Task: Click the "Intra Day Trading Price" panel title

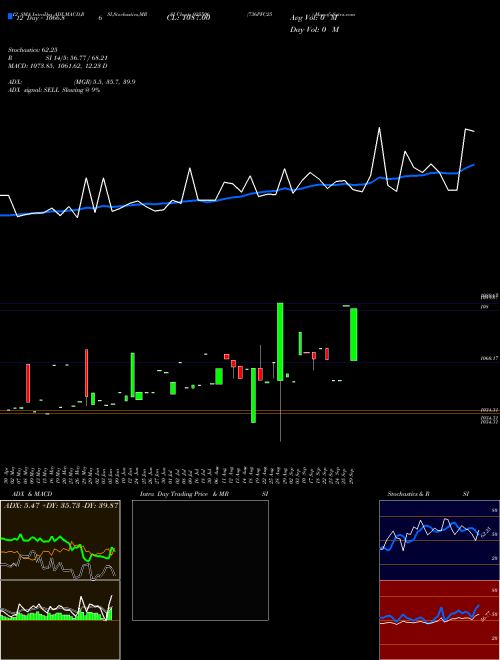Action: 204,494
